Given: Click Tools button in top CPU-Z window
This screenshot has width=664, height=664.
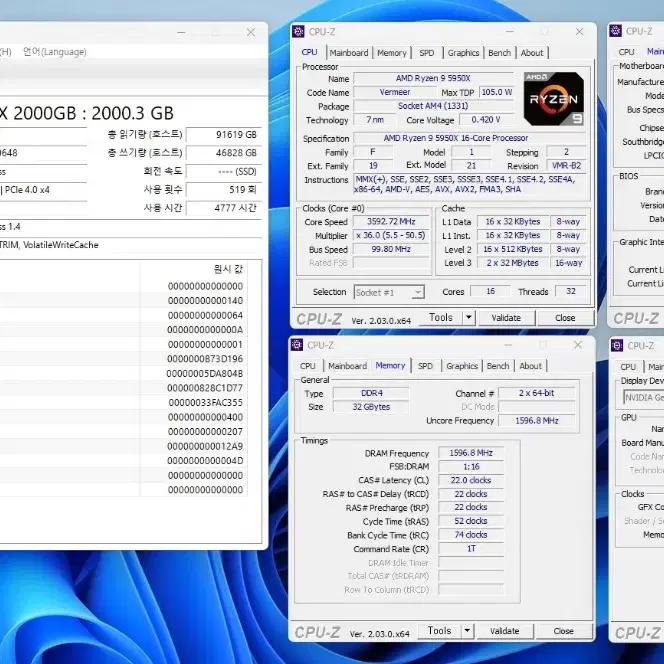Looking at the screenshot, I should tap(441, 318).
